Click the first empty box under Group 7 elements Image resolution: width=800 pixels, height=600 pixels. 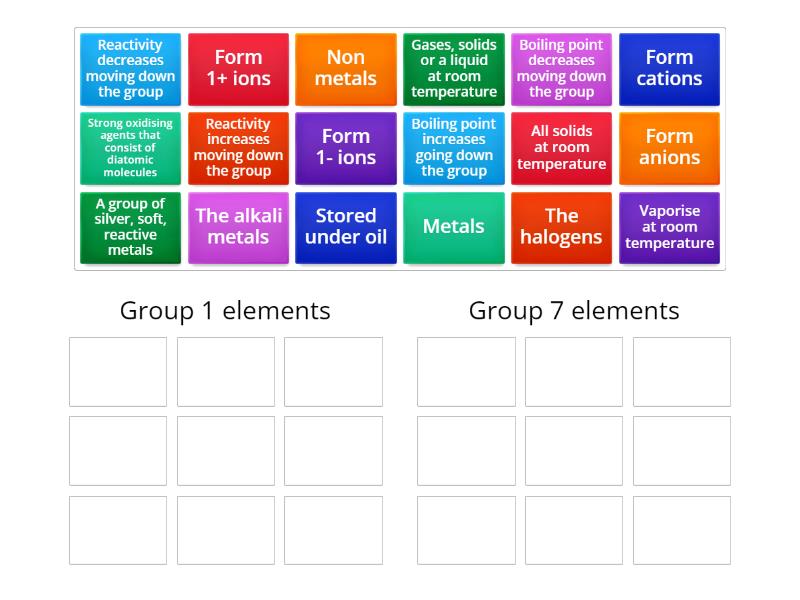coord(465,371)
